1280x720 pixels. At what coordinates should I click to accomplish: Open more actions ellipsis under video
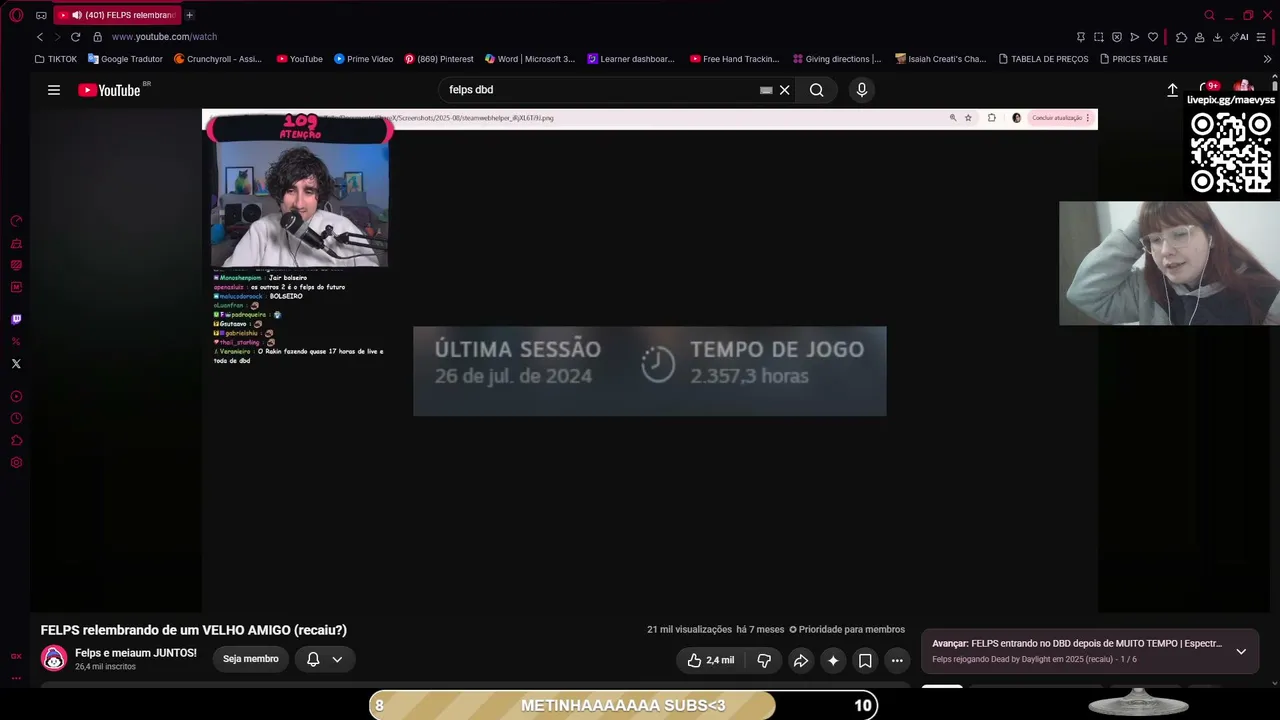(x=897, y=660)
